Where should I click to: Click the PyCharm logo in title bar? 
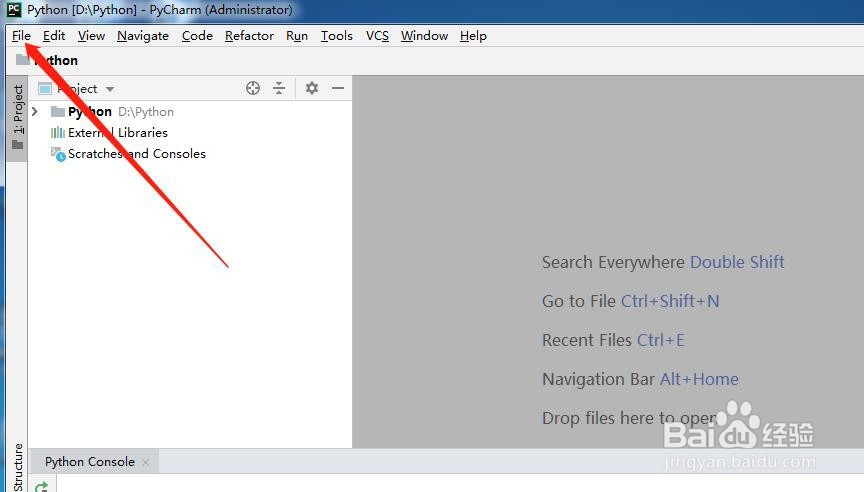14,10
